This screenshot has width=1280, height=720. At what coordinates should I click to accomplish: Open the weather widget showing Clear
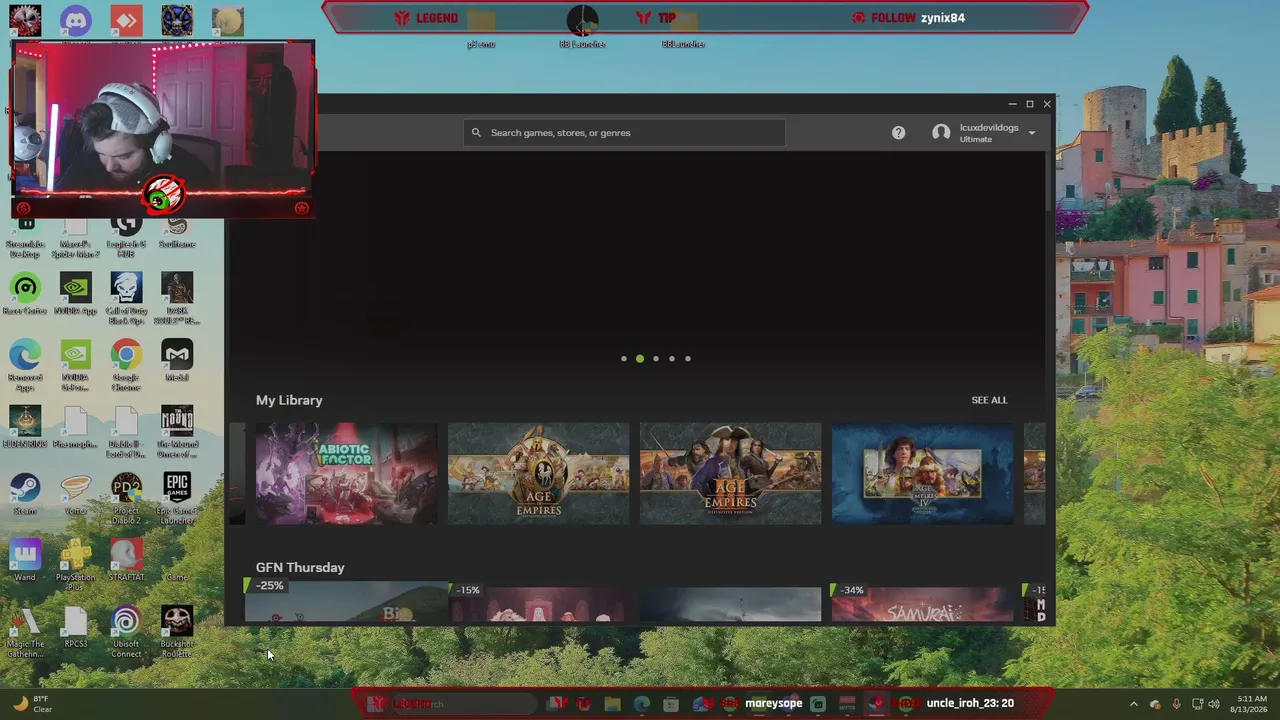(x=32, y=704)
